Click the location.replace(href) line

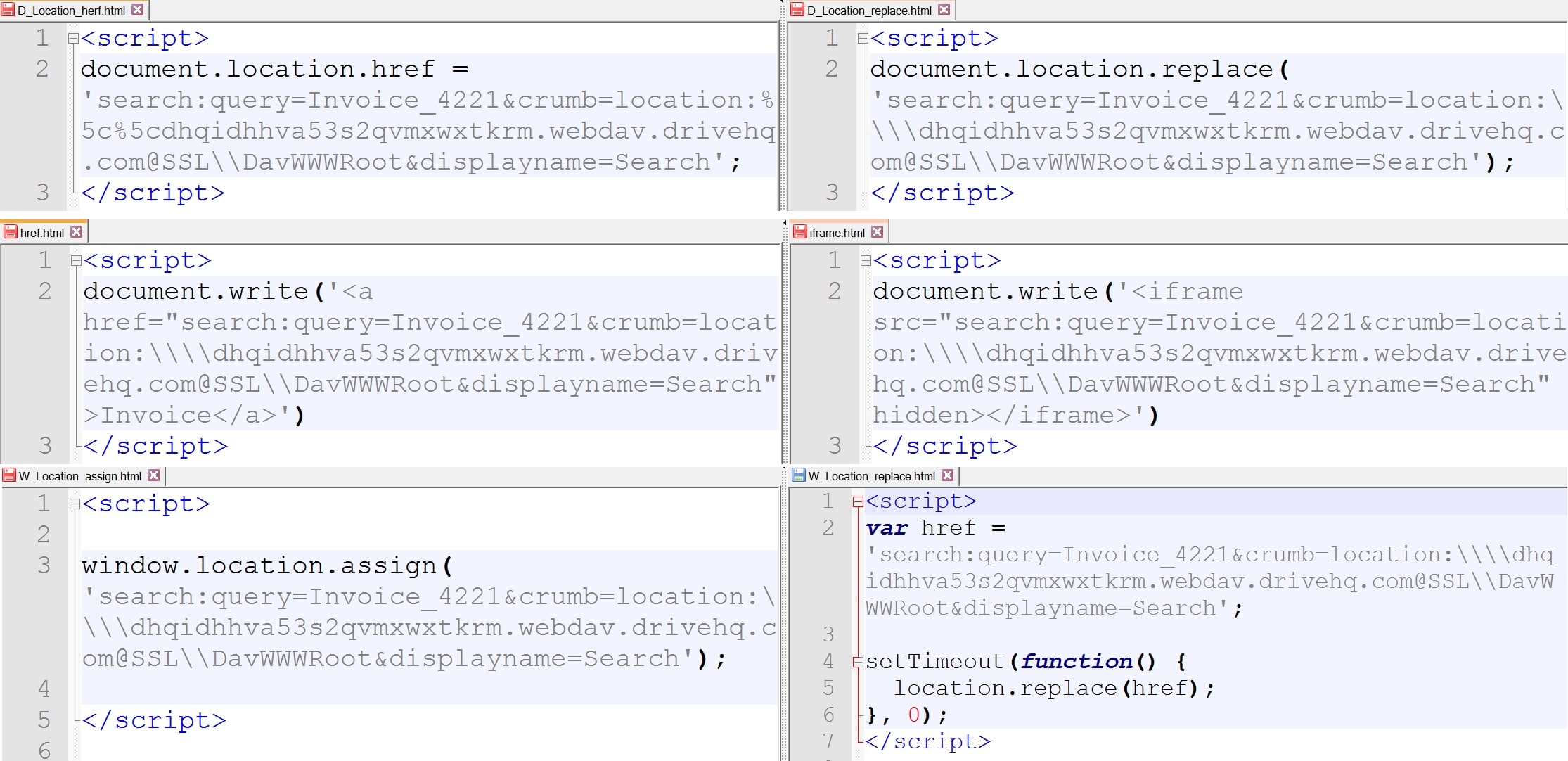(1053, 688)
